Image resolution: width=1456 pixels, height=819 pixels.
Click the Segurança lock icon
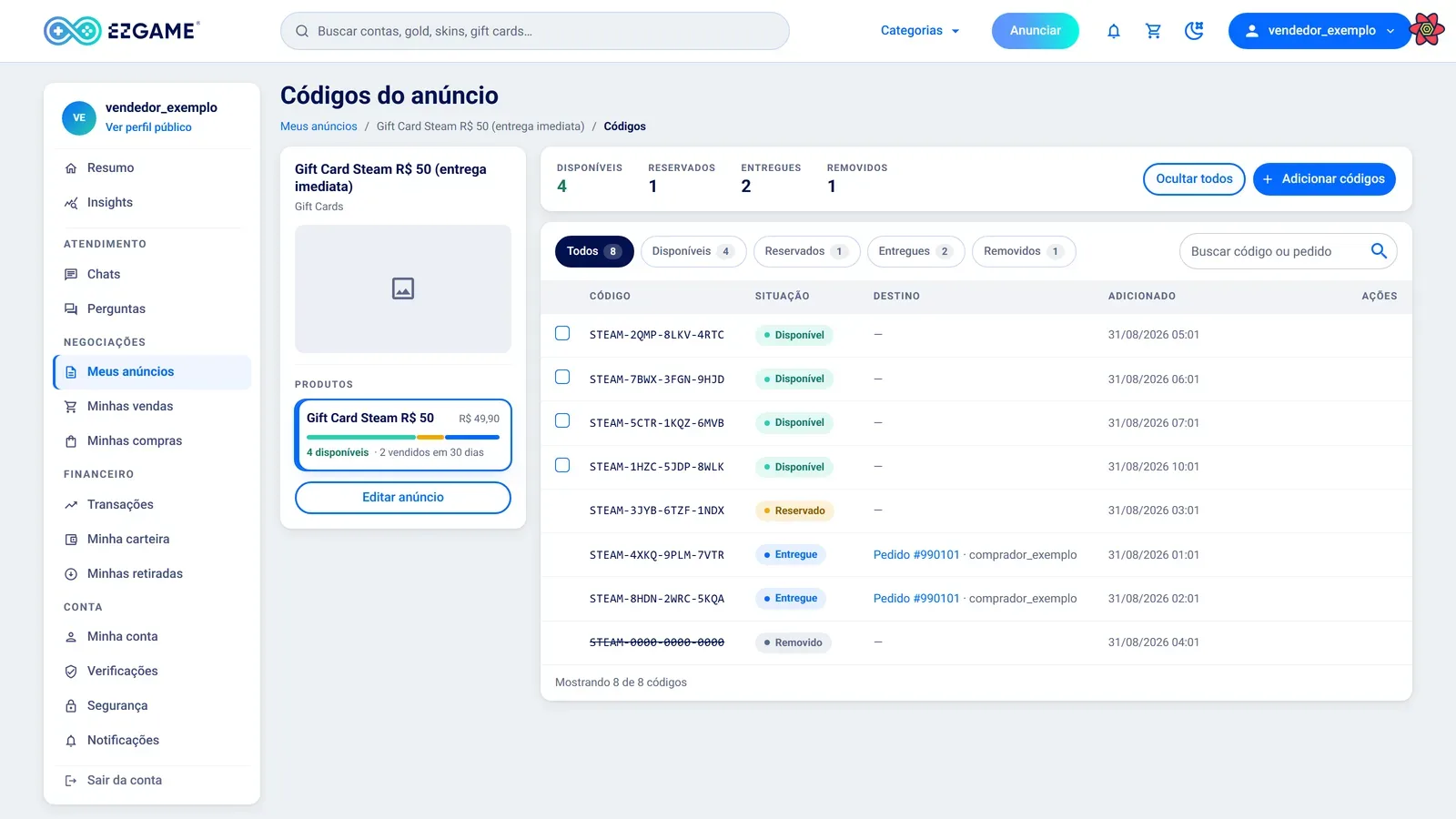(71, 706)
